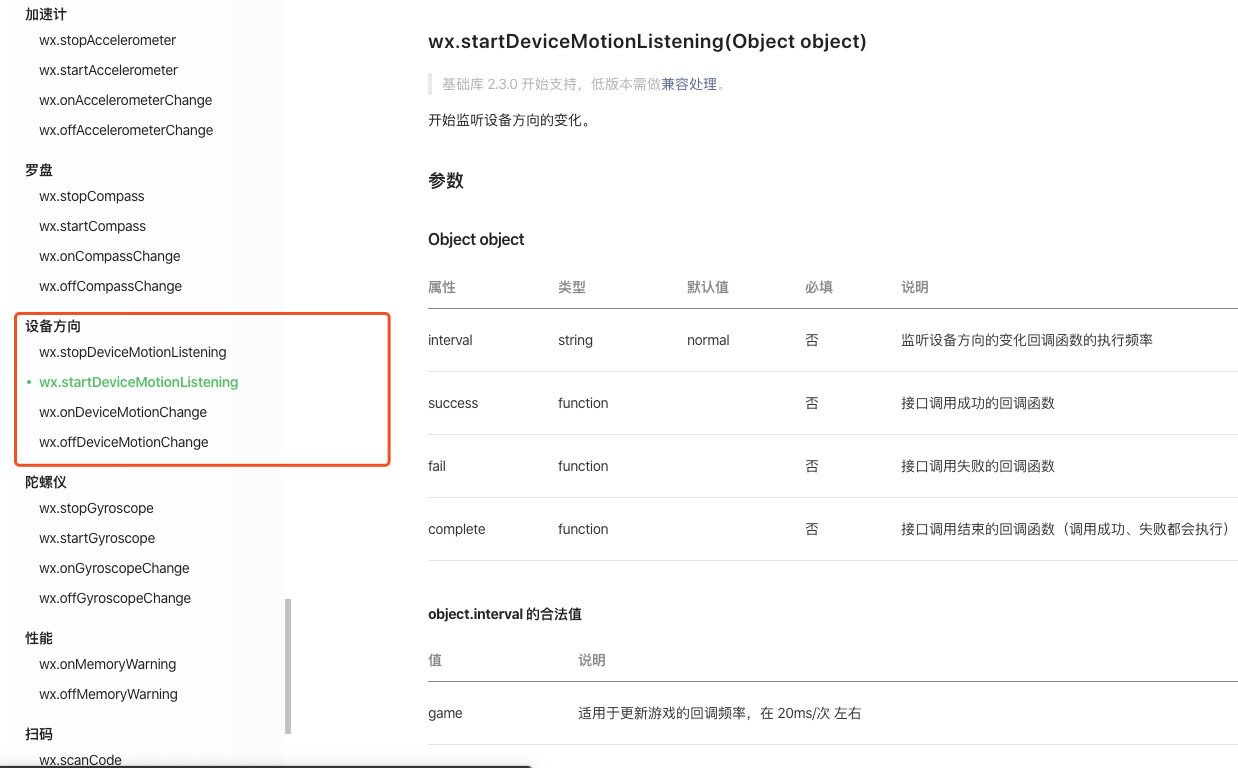Open wx.onCompassChange documentation
The height and width of the screenshot is (768, 1238).
point(109,256)
